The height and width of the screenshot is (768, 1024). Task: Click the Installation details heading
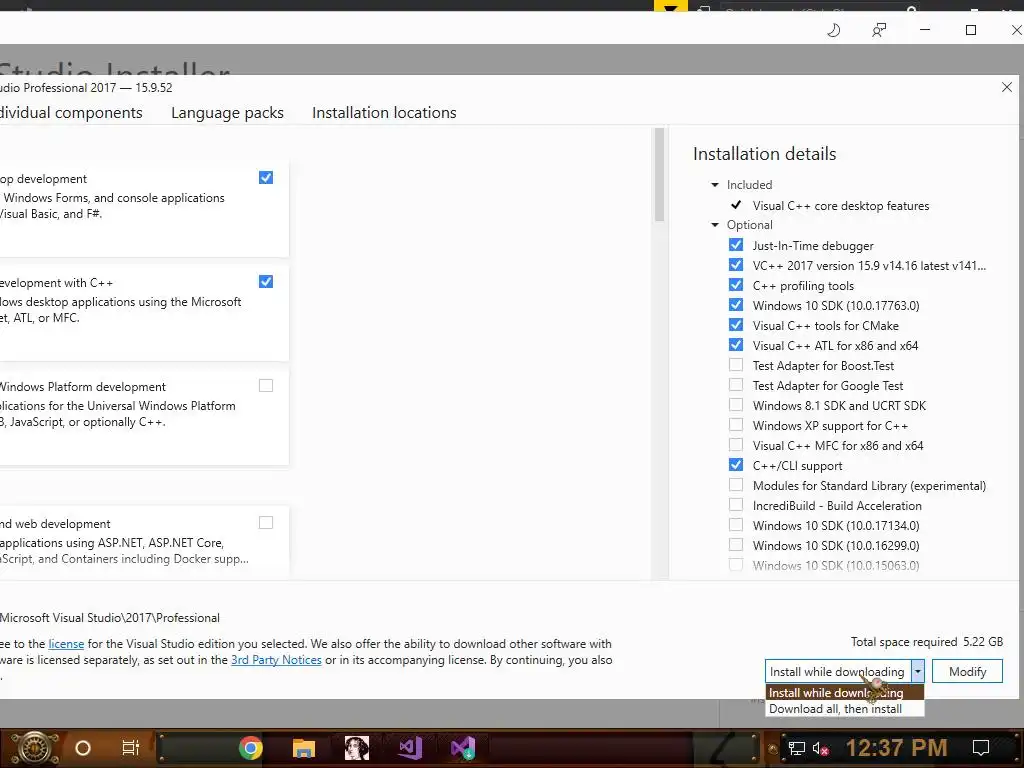pos(764,154)
